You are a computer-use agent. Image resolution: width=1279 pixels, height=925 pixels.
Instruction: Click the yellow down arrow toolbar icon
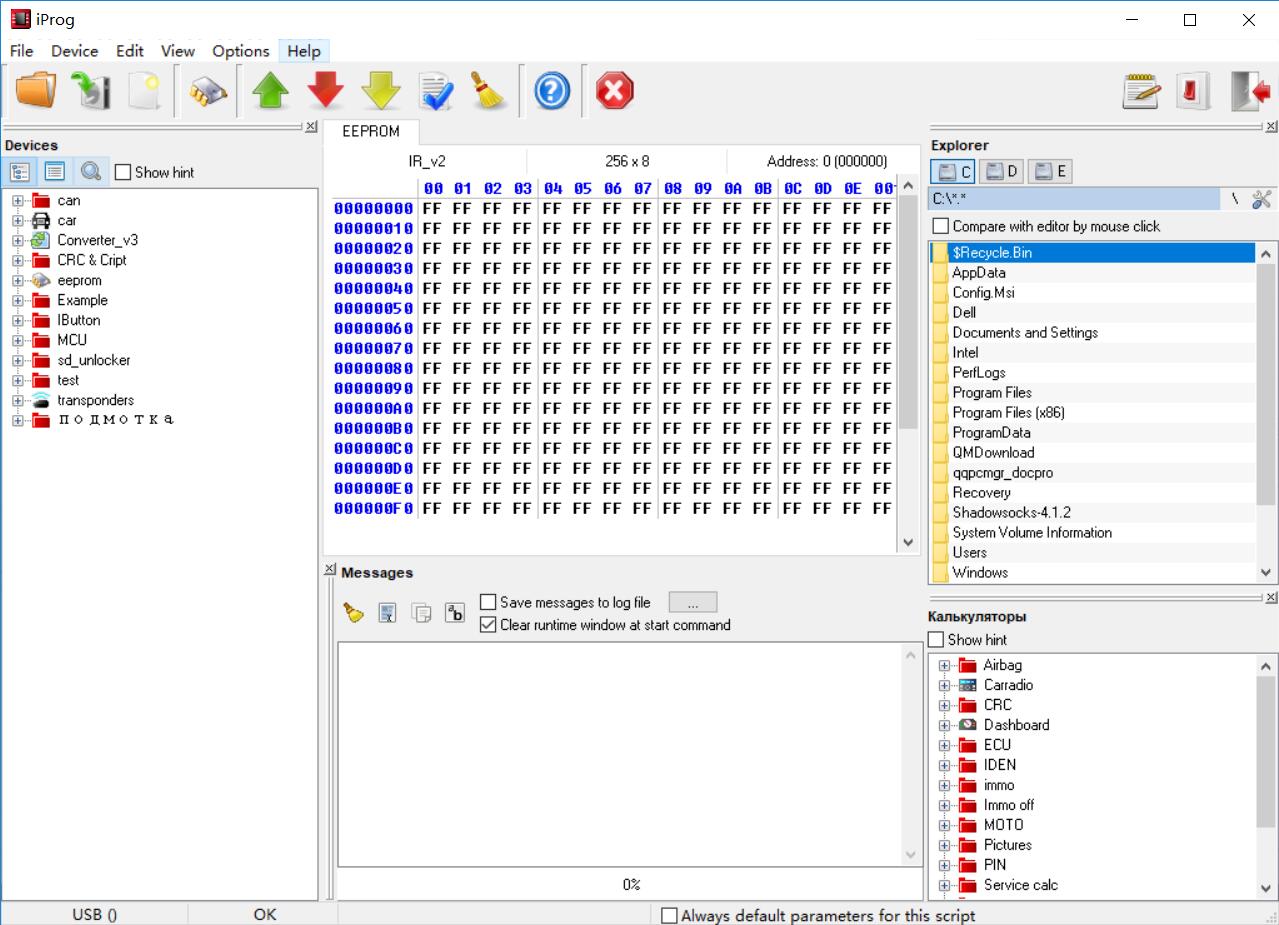click(380, 92)
